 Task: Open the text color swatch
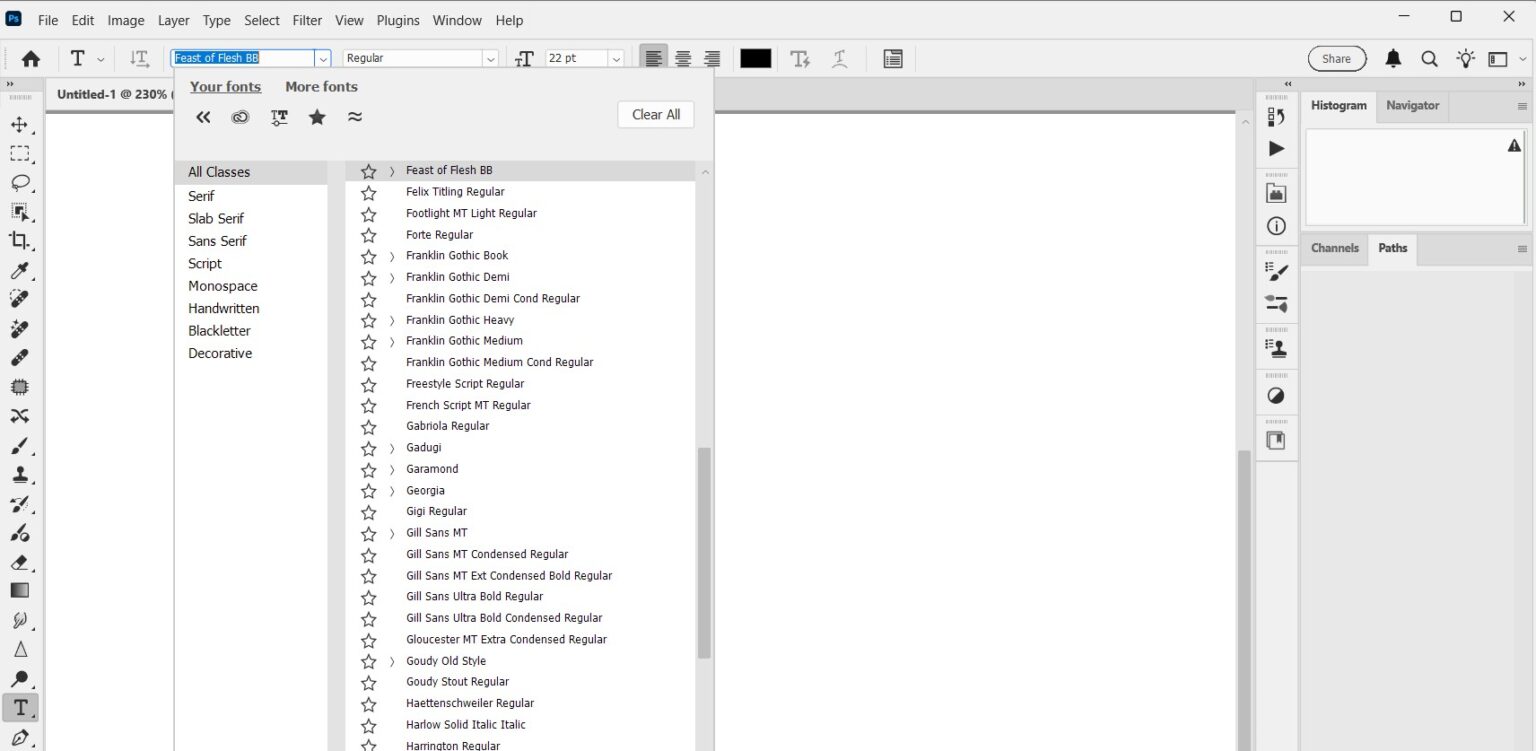[x=755, y=58]
